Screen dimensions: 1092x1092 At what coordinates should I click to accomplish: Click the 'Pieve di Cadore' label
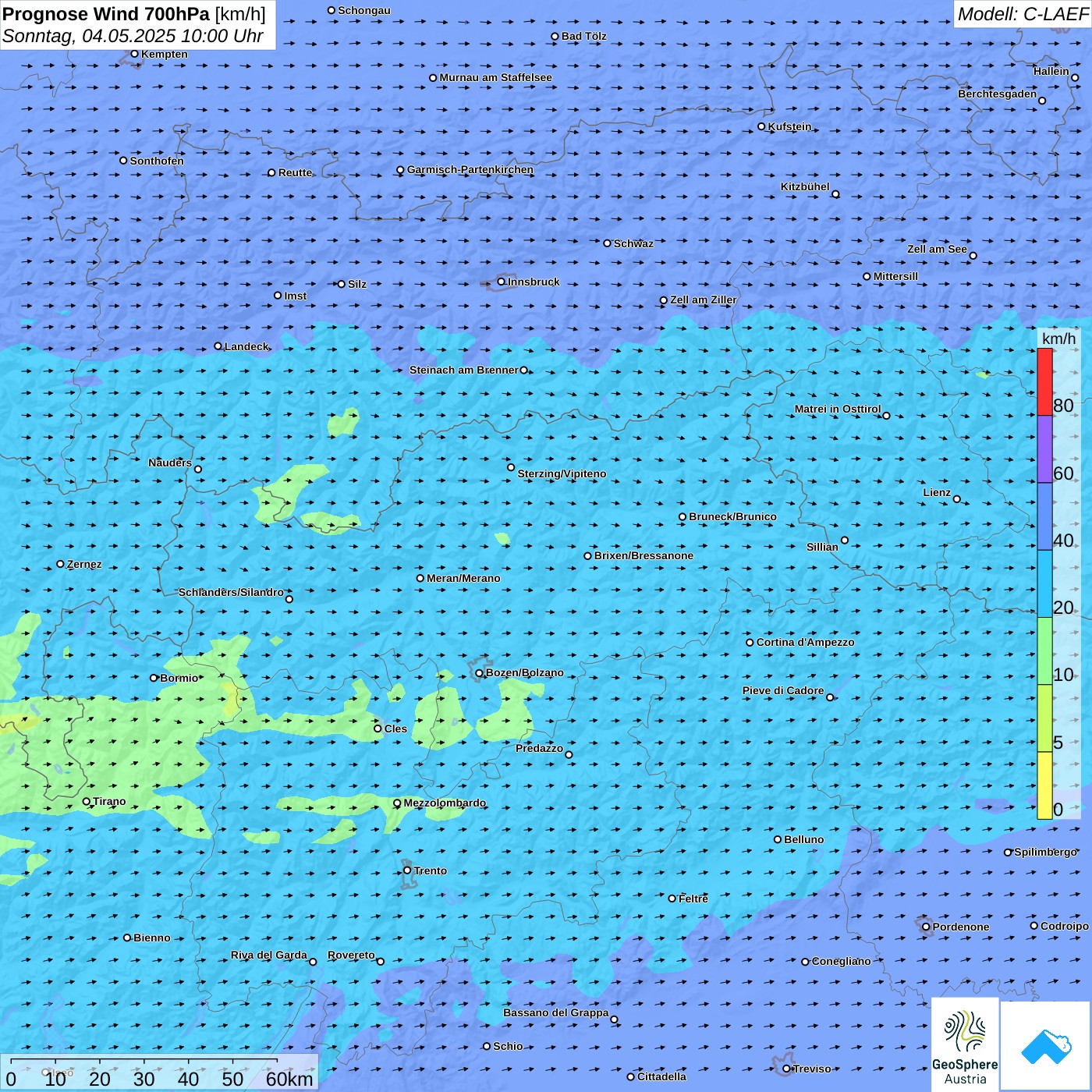point(783,690)
